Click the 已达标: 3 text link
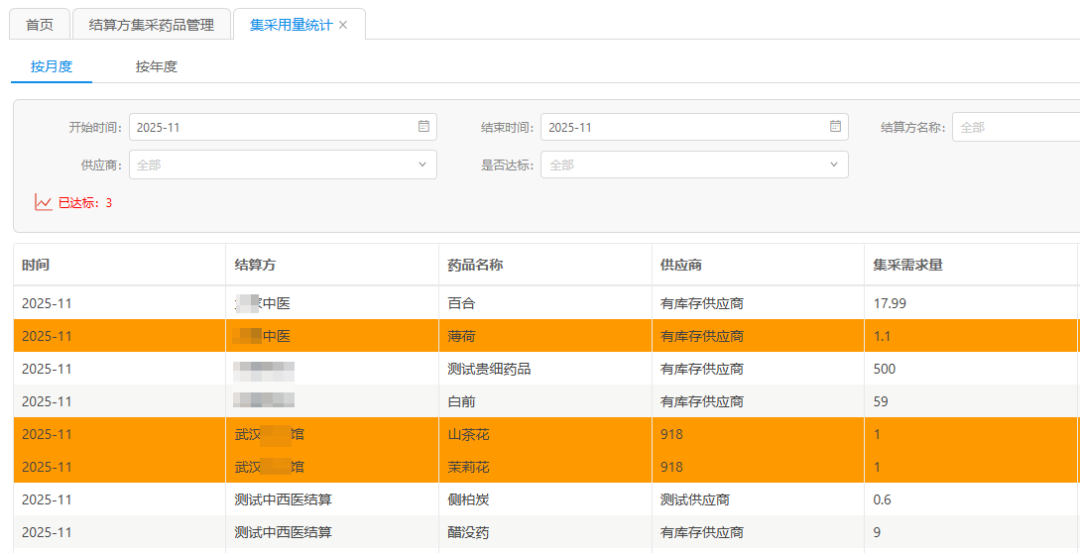The height and width of the screenshot is (553, 1080). (85, 203)
